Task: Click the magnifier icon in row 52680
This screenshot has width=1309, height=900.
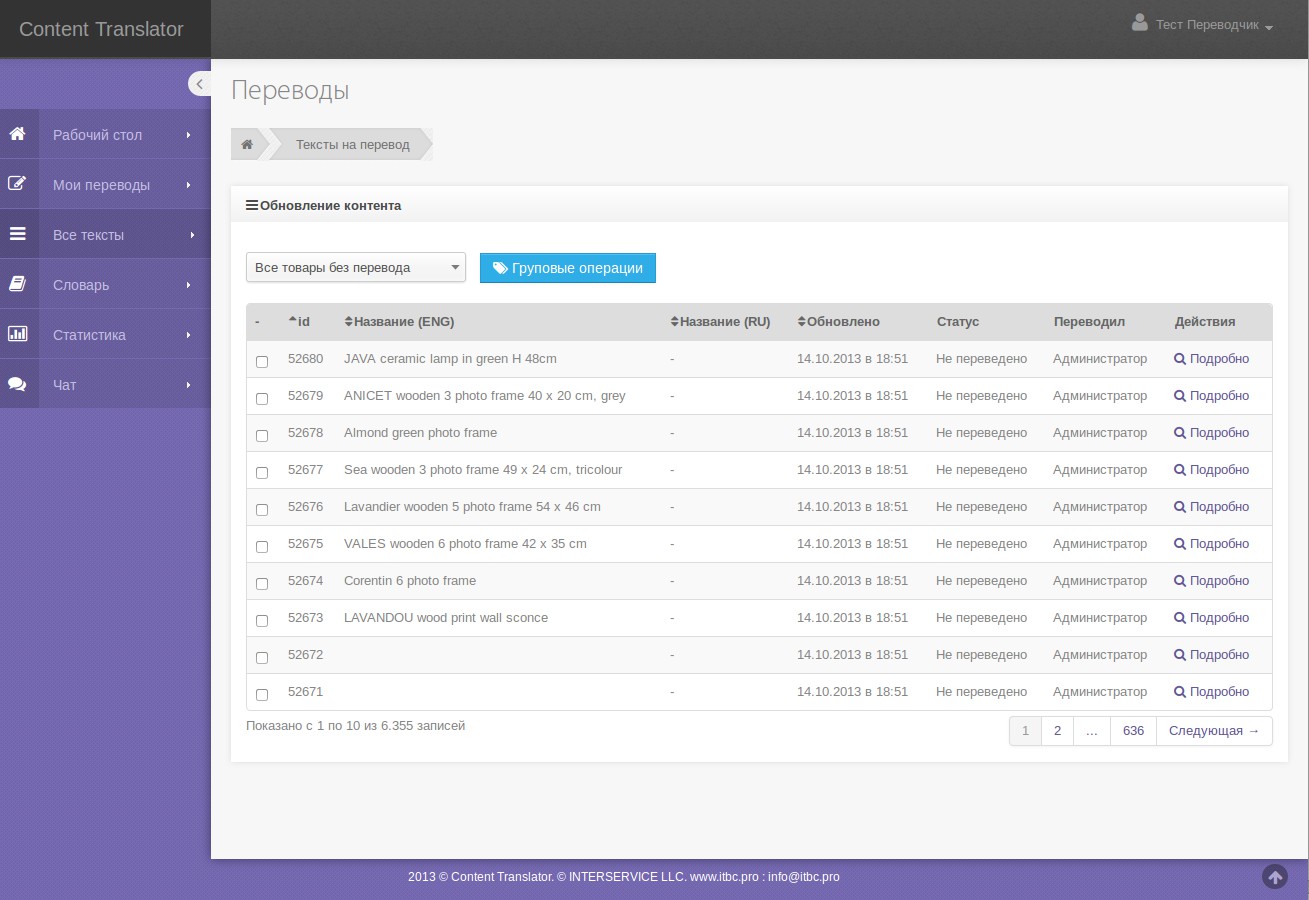Action: (1180, 359)
